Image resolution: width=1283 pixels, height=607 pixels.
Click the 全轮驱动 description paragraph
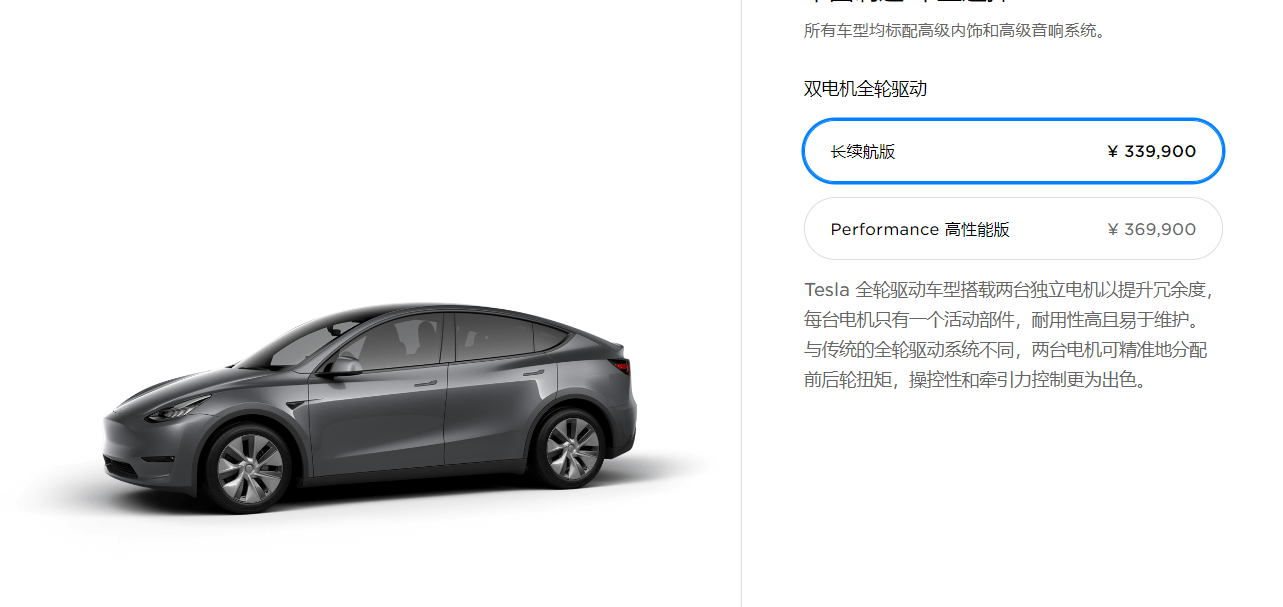tap(1008, 335)
